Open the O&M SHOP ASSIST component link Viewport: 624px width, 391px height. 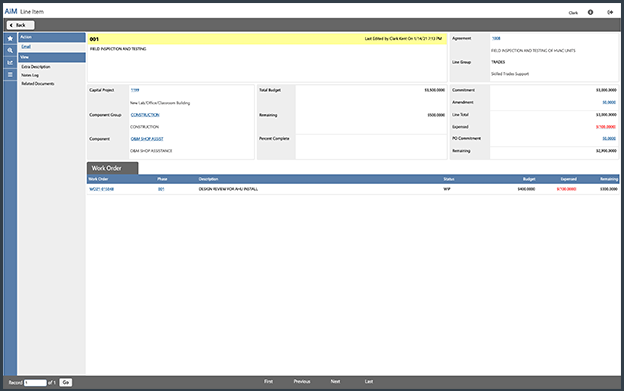[x=147, y=139]
